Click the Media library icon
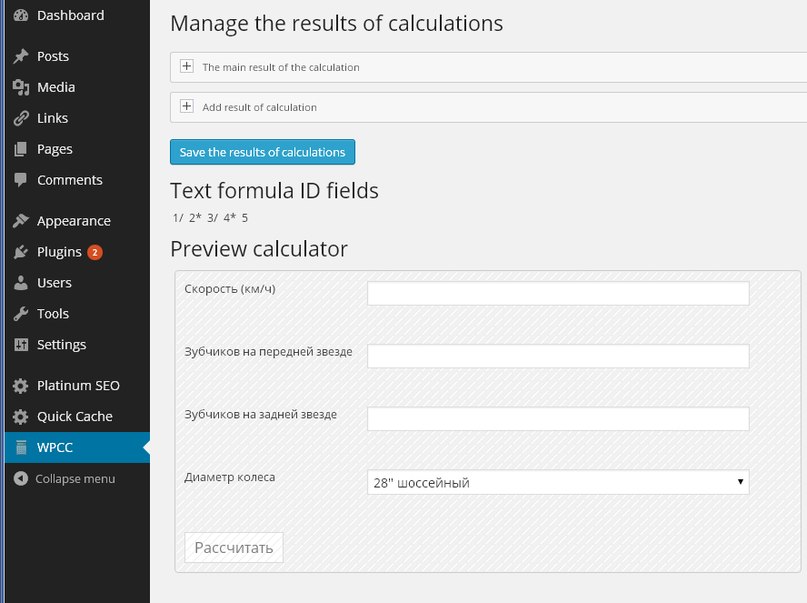 20,87
